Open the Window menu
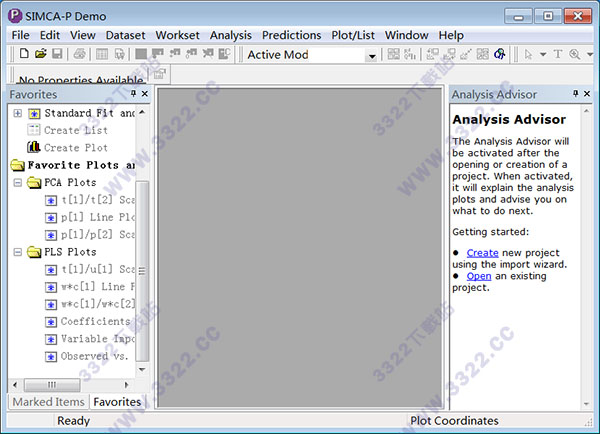Screen dimensions: 600x434 tap(406, 35)
